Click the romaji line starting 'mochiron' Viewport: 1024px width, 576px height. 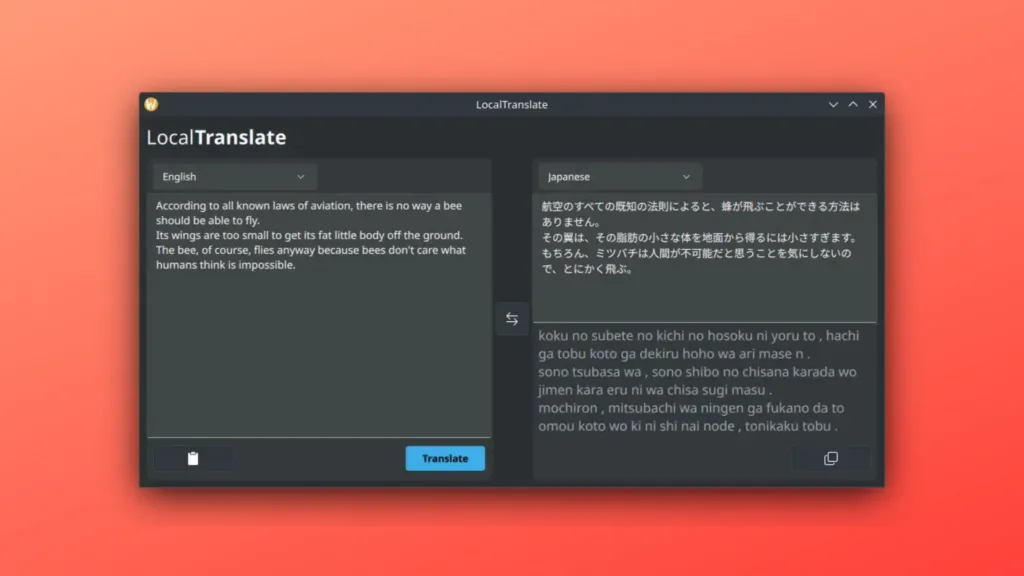(x=690, y=408)
